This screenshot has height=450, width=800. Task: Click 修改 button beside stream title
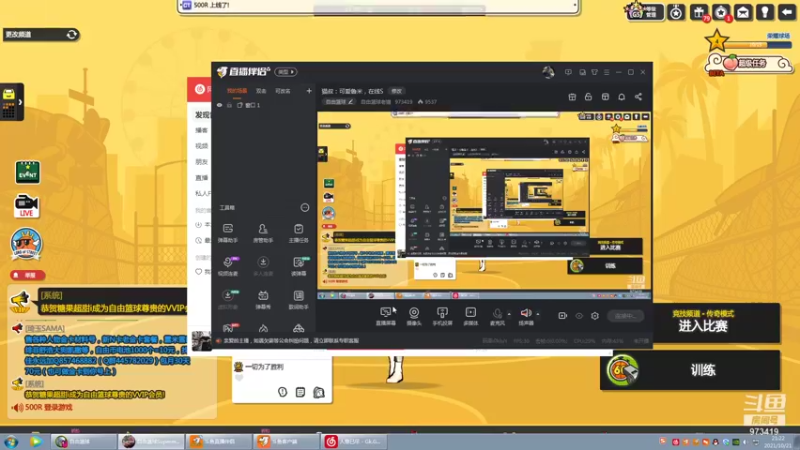[x=396, y=91]
